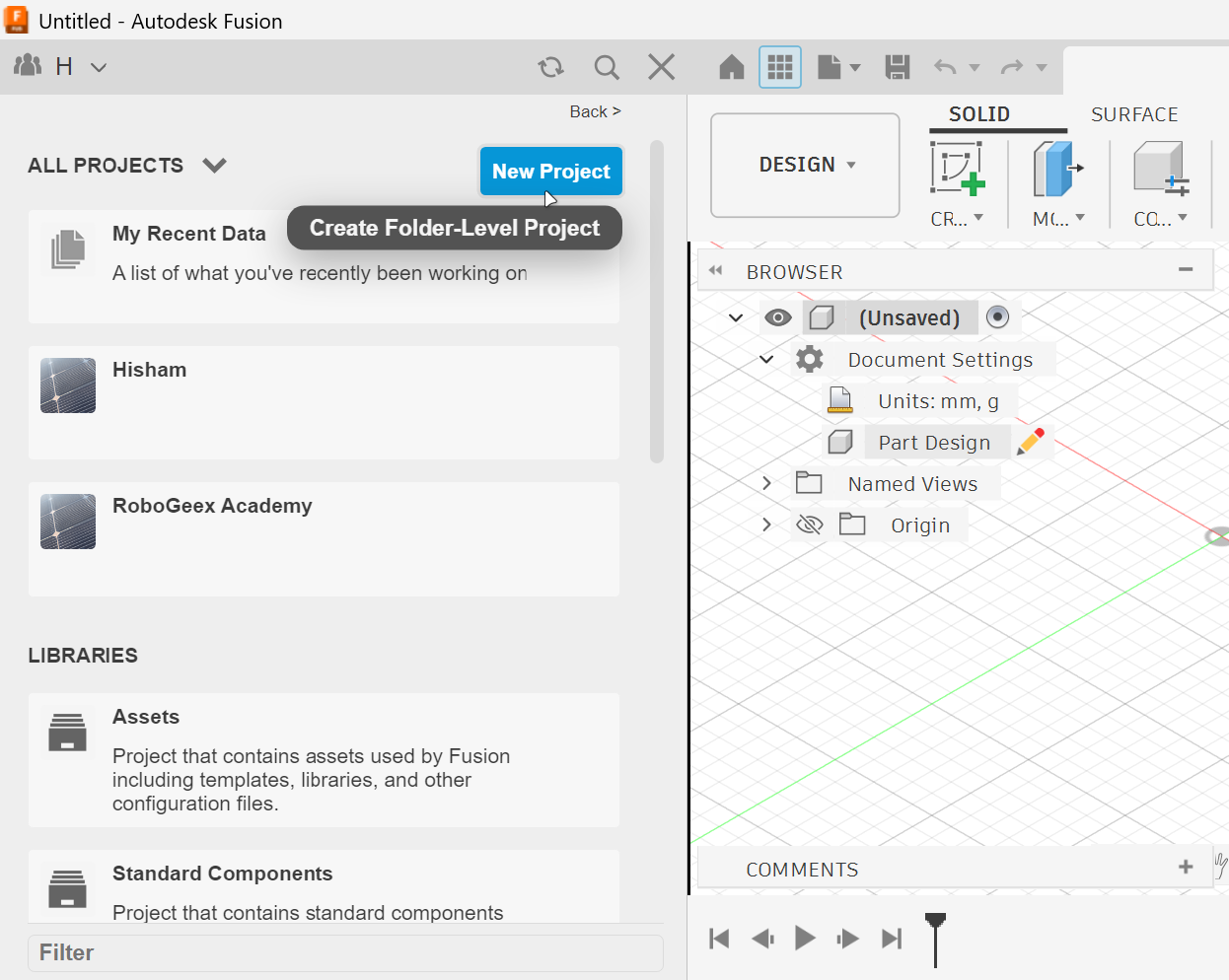The image size is (1229, 980).
Task: Open the CREATE panel dropdown
Action: click(x=957, y=219)
